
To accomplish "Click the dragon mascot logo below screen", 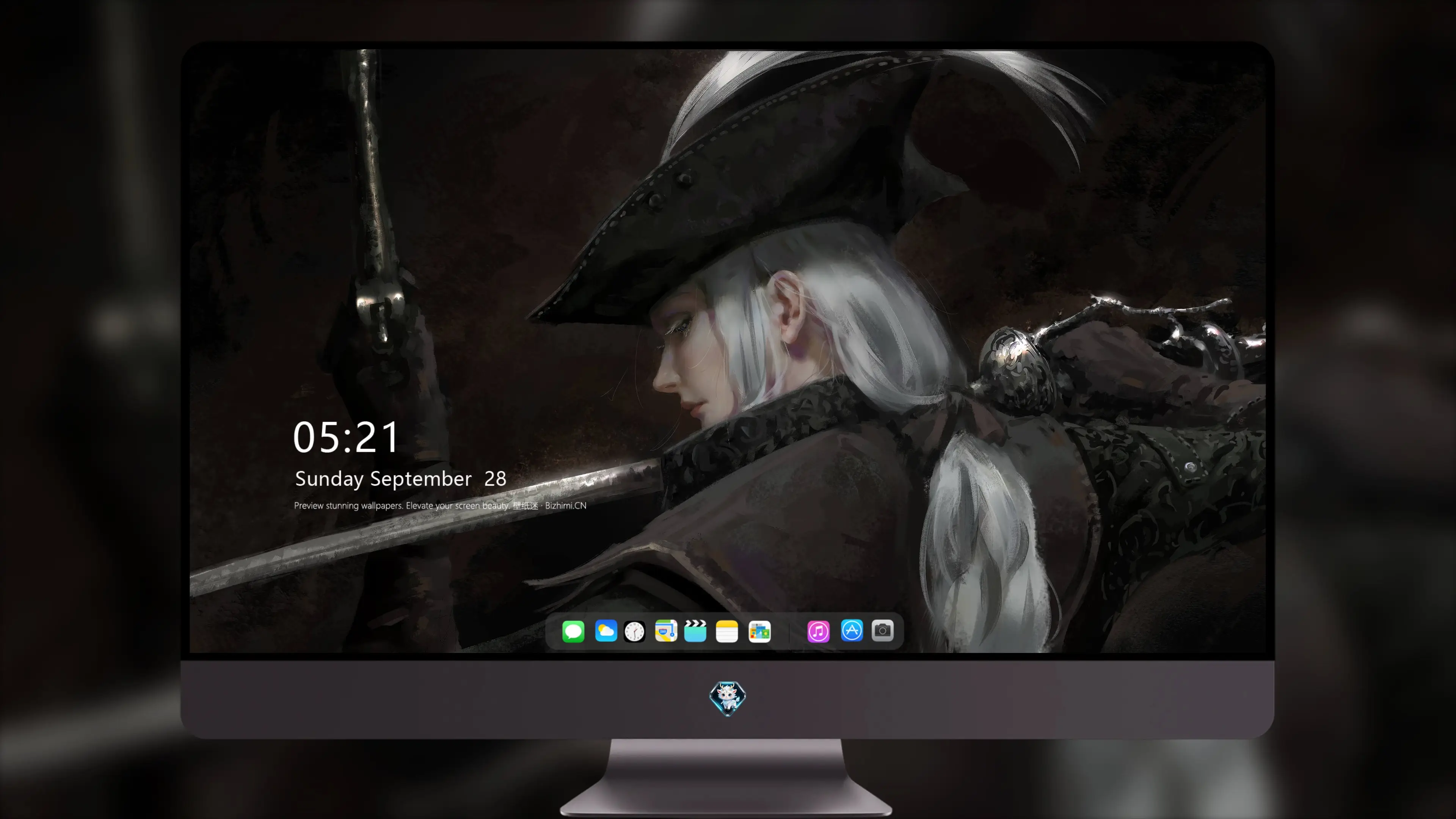I will [x=728, y=698].
